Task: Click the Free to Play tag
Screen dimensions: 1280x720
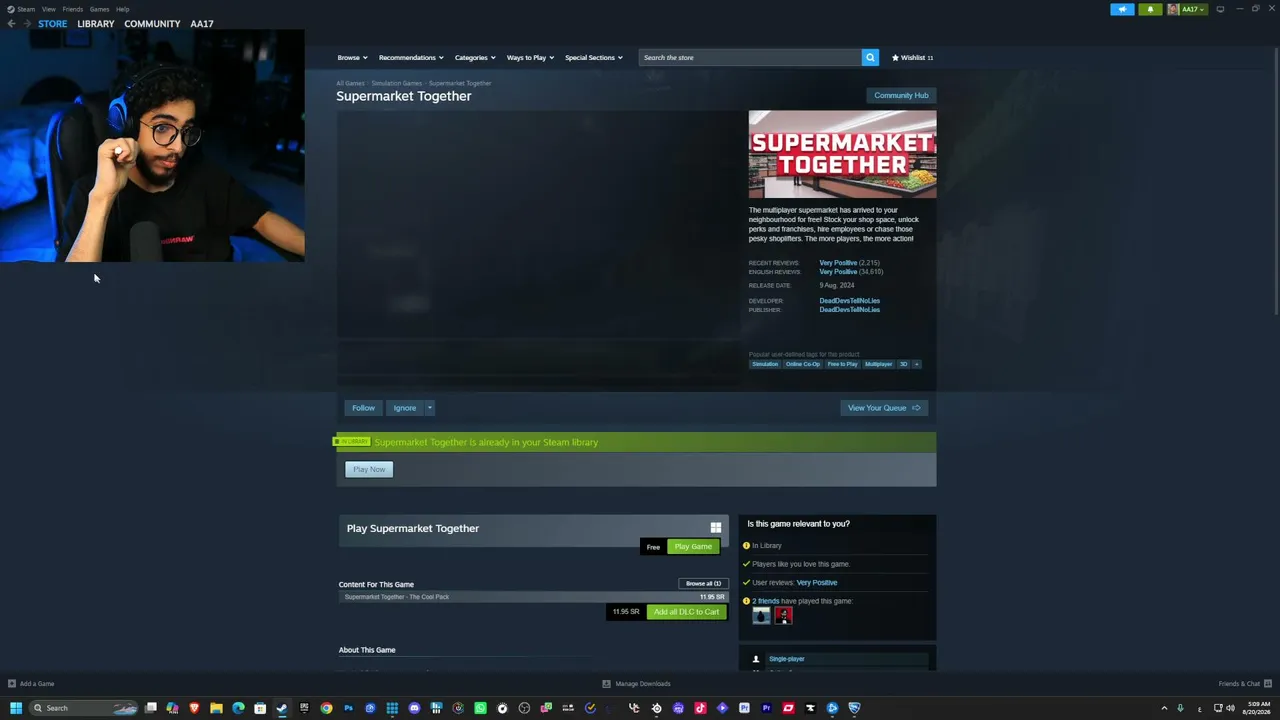Action: pos(842,364)
